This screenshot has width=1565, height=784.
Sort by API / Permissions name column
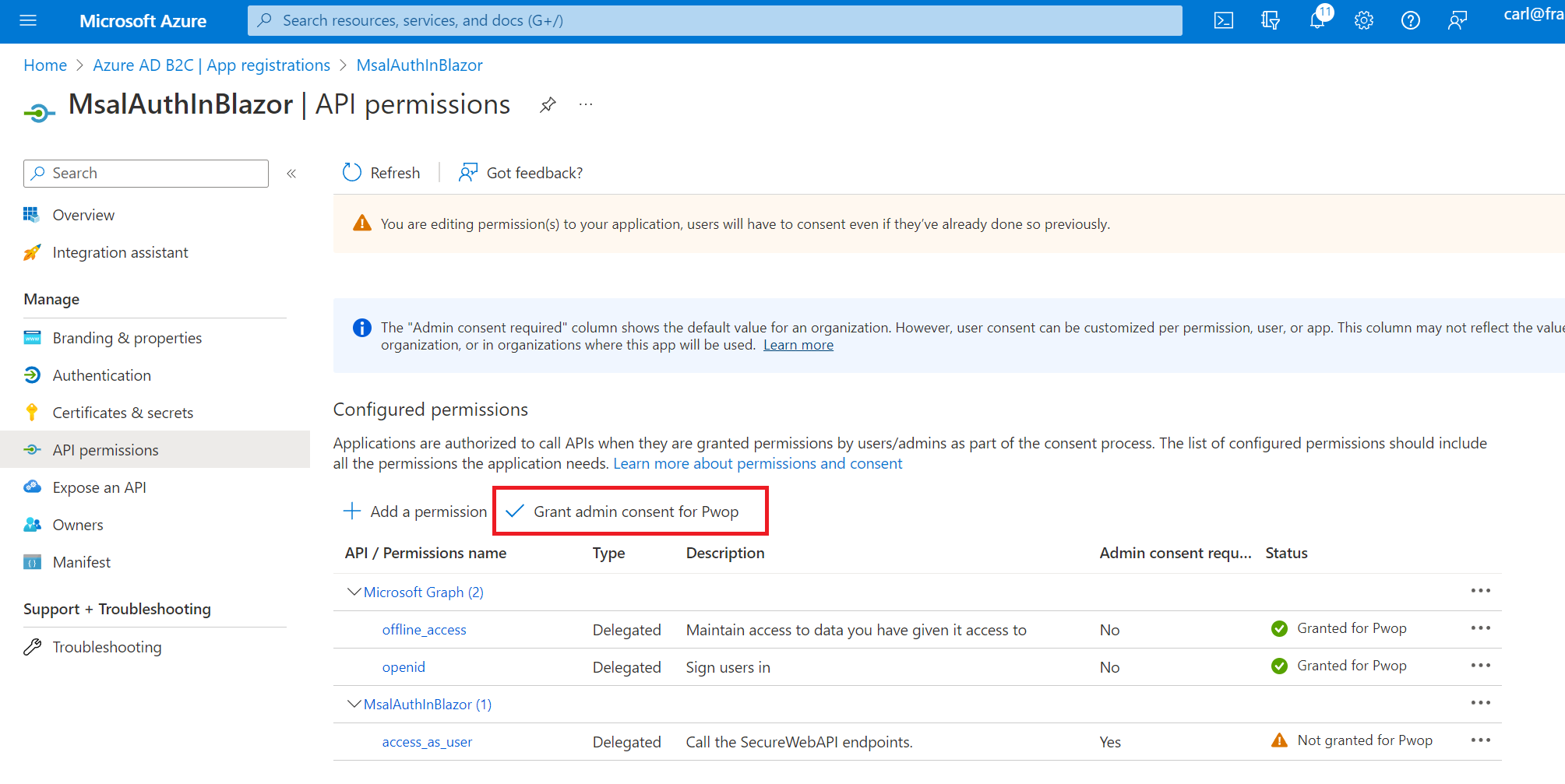point(426,553)
